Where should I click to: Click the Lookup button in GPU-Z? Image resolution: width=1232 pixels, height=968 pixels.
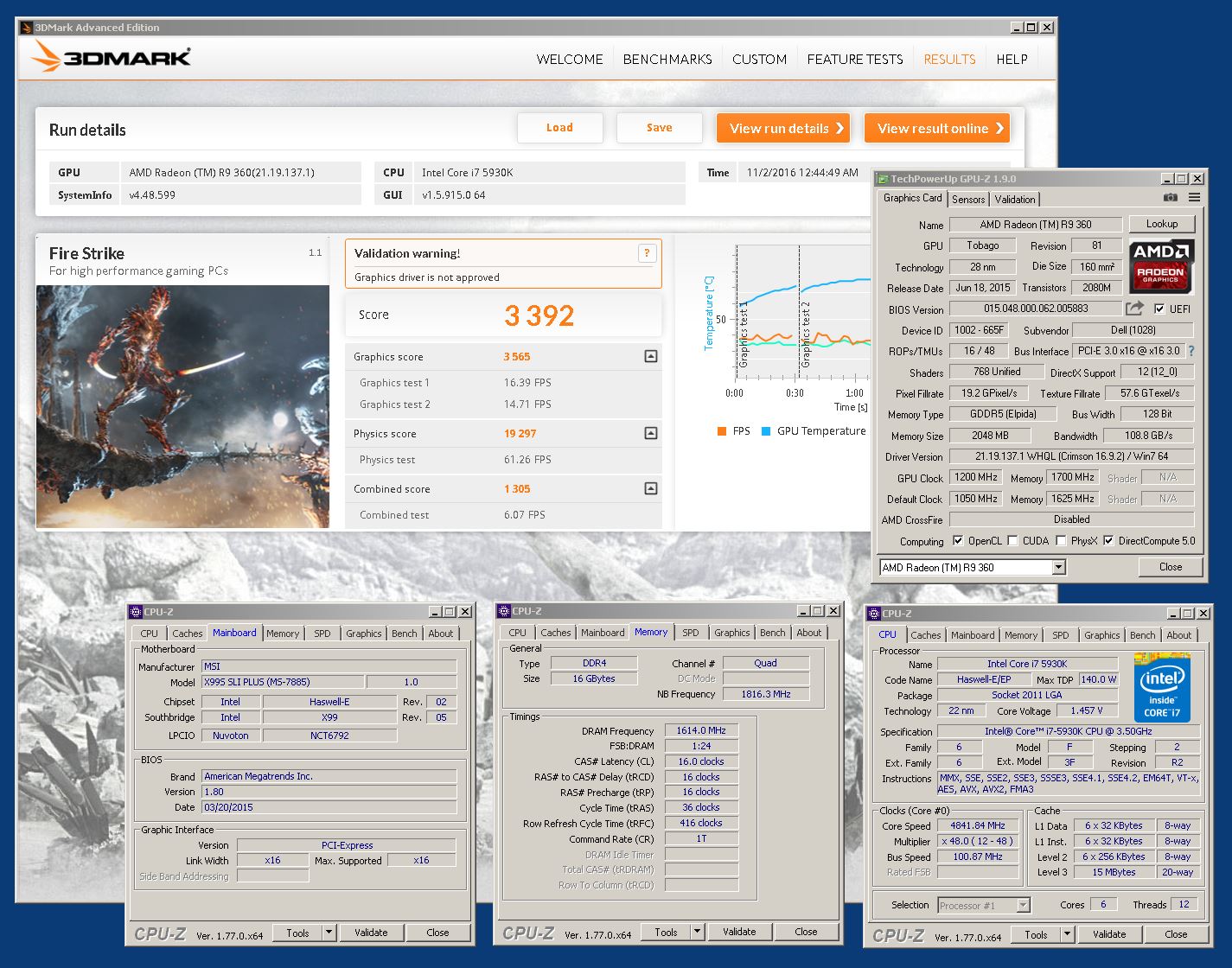pyautogui.click(x=1162, y=224)
